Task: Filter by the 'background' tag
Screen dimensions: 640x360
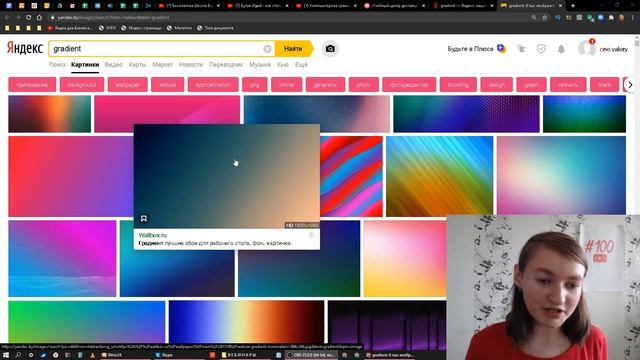Action: click(82, 85)
